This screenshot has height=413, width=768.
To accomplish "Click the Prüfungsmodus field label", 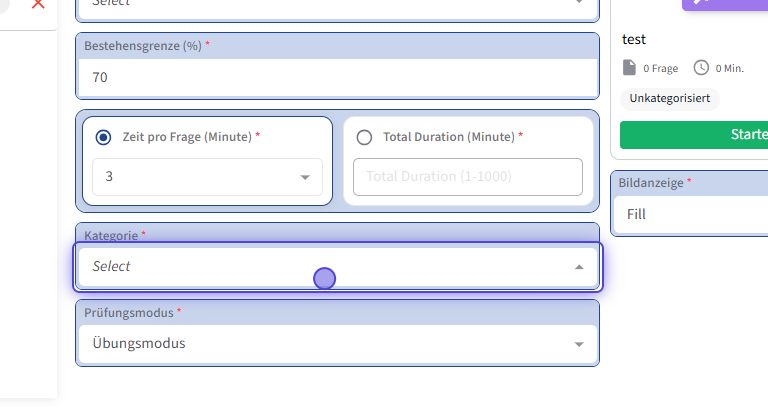I will point(129,312).
